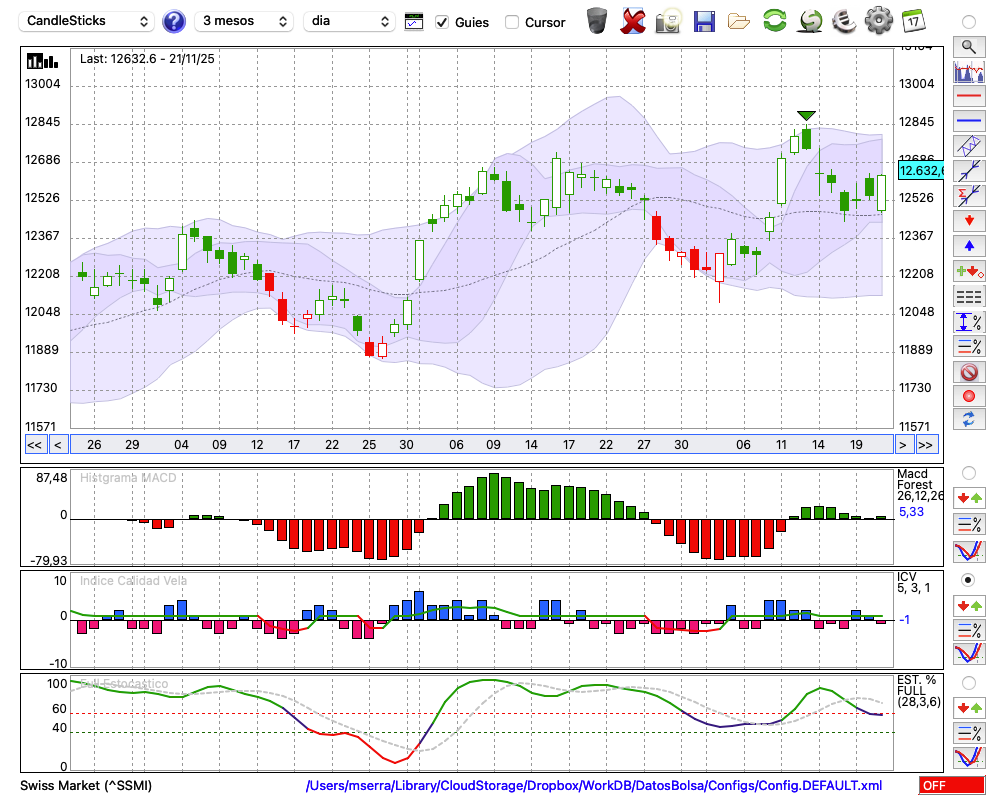Toggle the Guies checkbox
The width and height of the screenshot is (1000, 800).
(x=443, y=22)
